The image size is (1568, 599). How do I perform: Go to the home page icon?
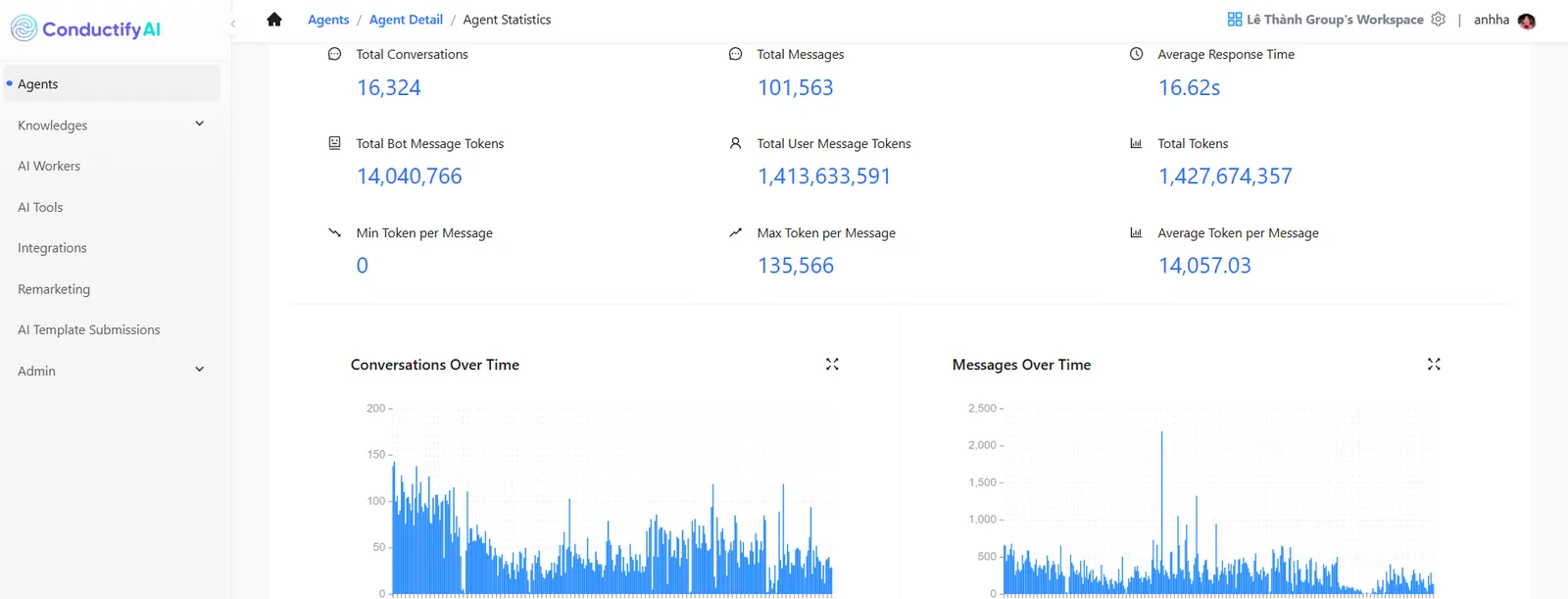(x=274, y=20)
